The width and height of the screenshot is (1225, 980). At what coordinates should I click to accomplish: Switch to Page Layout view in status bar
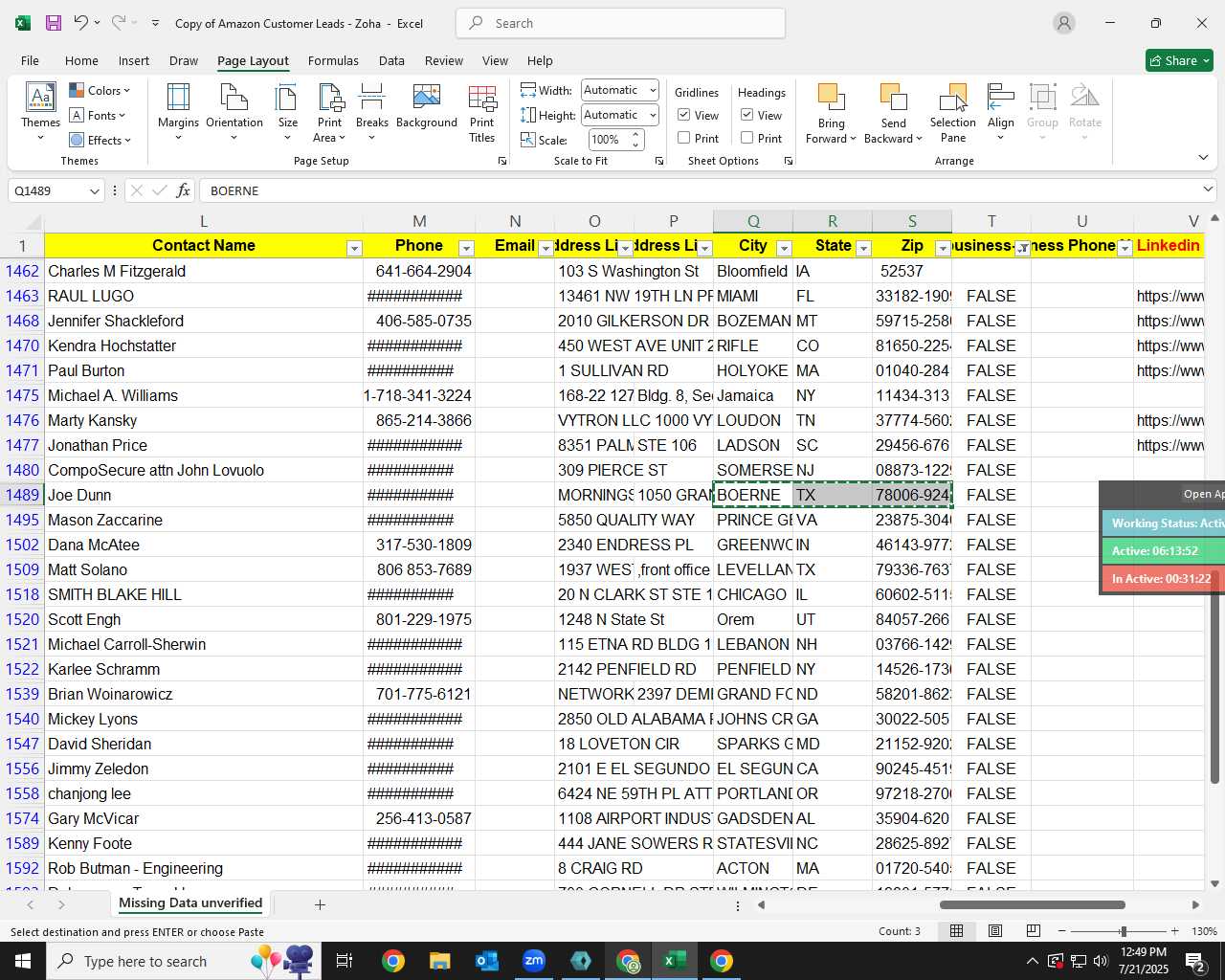pyautogui.click(x=995, y=931)
